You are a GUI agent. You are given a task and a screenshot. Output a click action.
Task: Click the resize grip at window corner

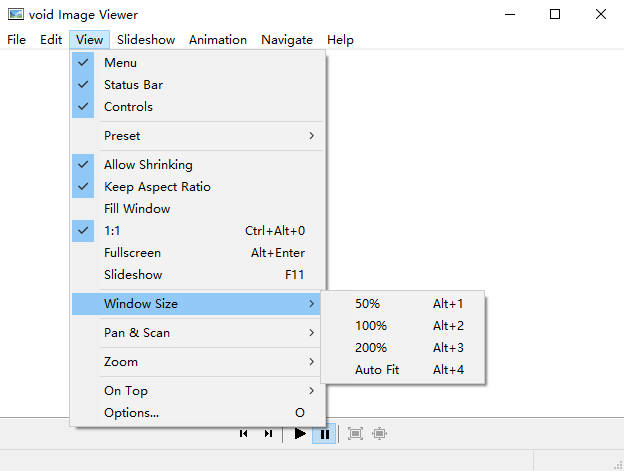click(618, 465)
